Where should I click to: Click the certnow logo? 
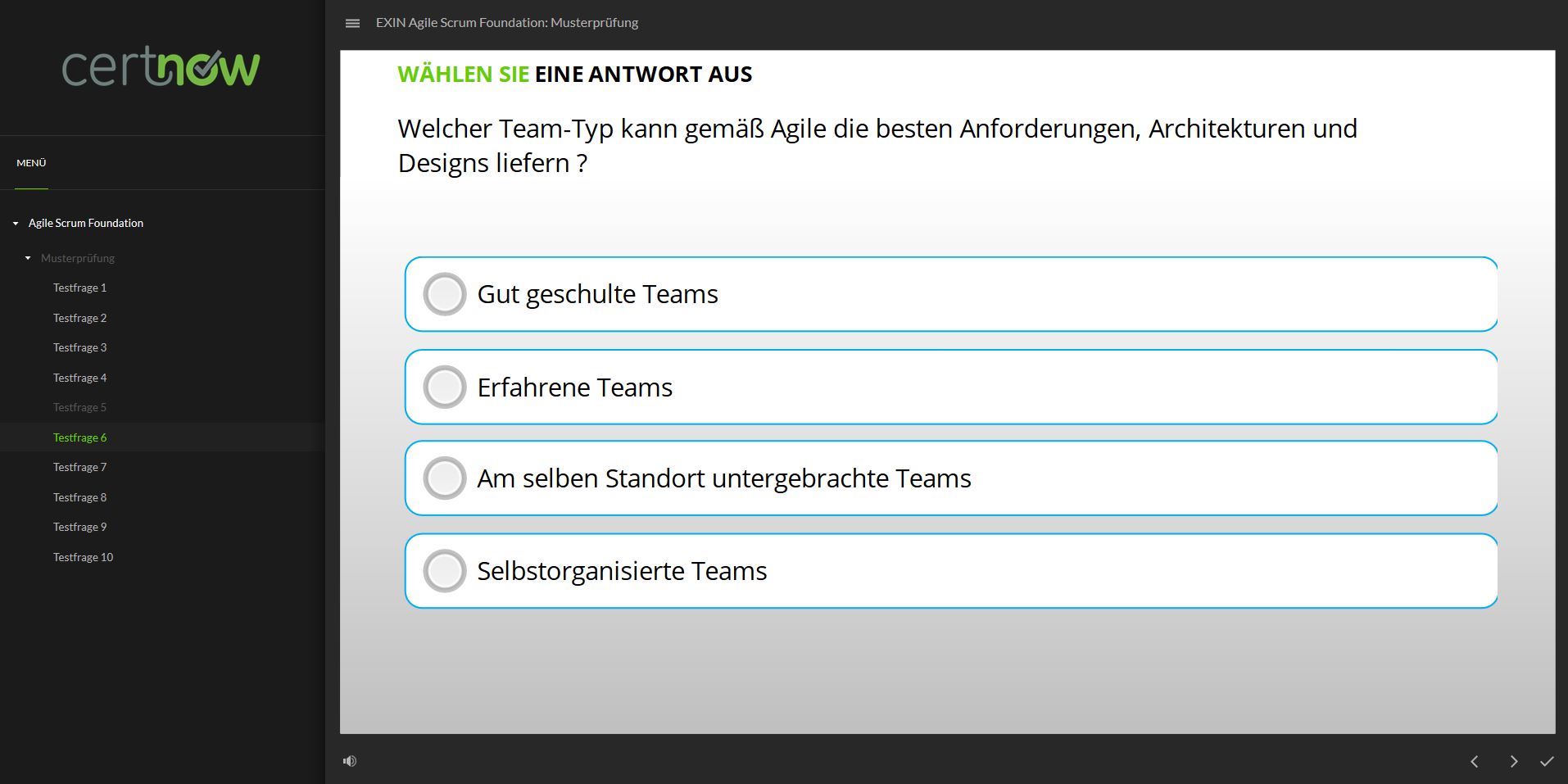pos(161,67)
